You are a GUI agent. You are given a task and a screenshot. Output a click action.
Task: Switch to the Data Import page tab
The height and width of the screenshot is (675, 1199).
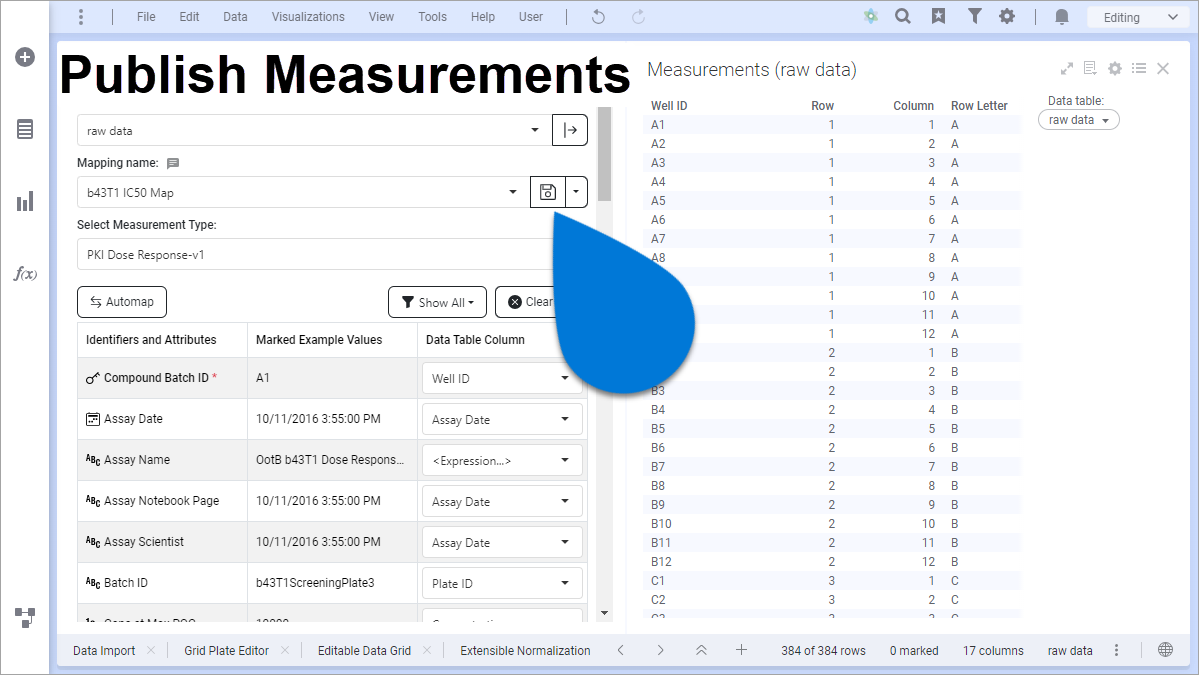point(104,651)
